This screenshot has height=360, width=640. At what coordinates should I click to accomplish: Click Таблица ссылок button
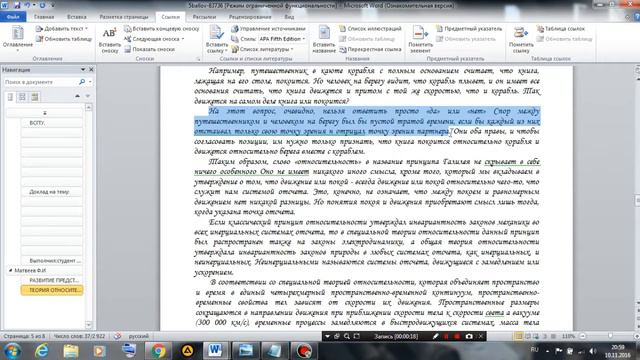click(x=560, y=29)
